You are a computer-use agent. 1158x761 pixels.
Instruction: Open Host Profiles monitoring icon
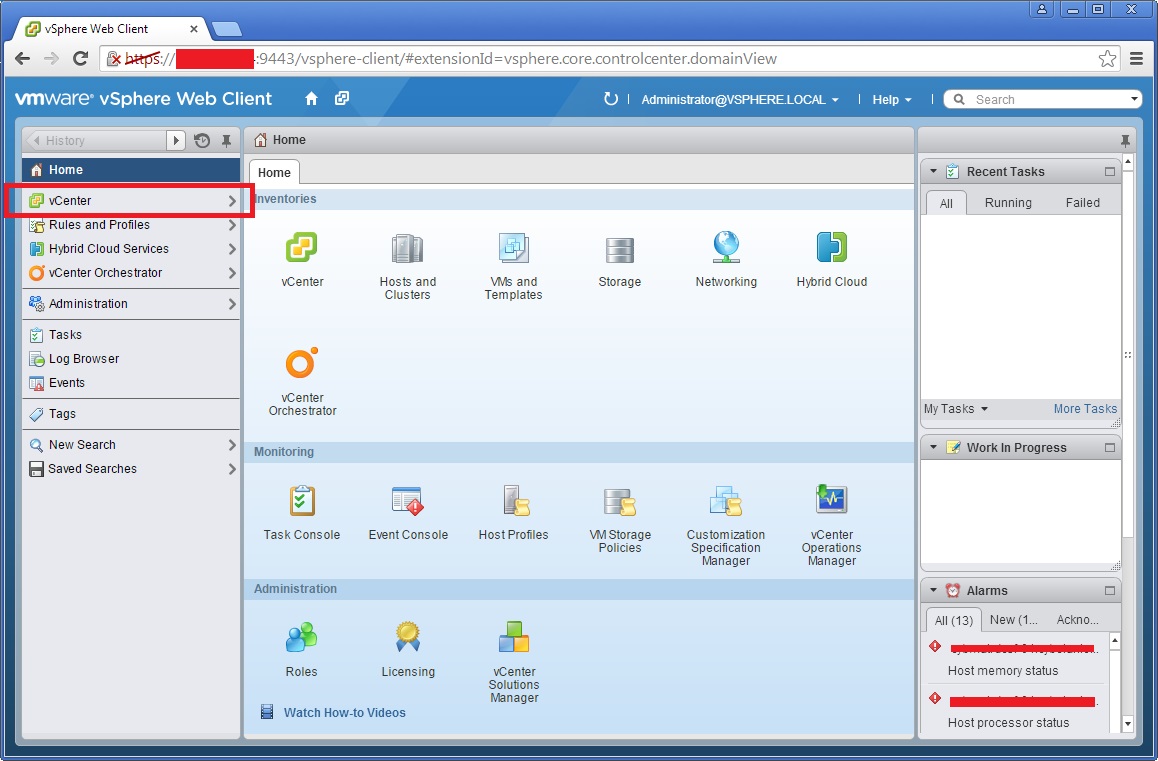515,501
